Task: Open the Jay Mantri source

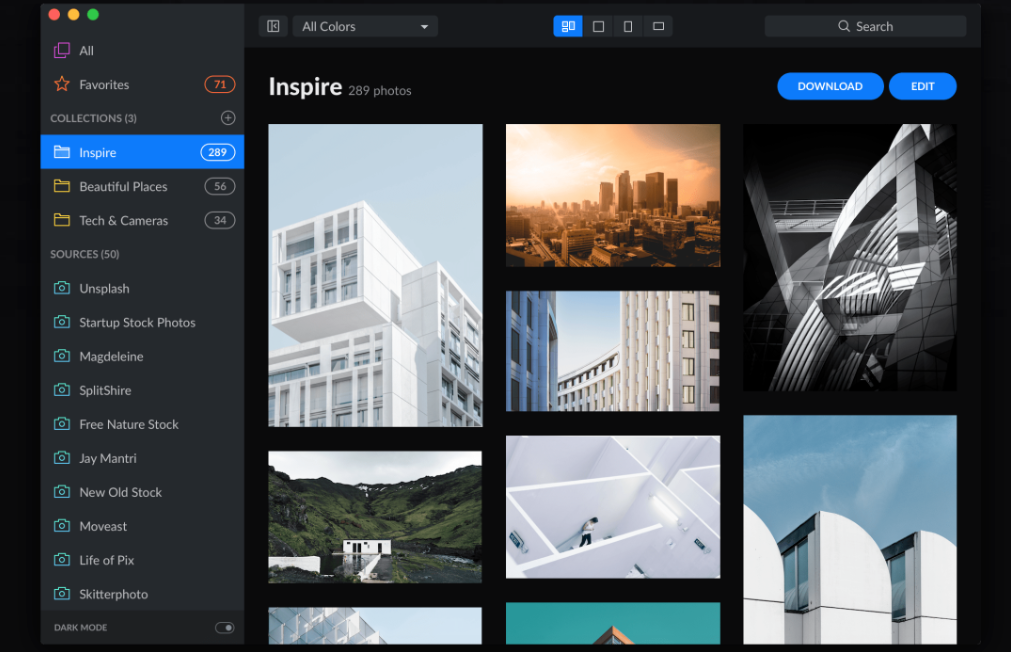Action: click(x=142, y=458)
